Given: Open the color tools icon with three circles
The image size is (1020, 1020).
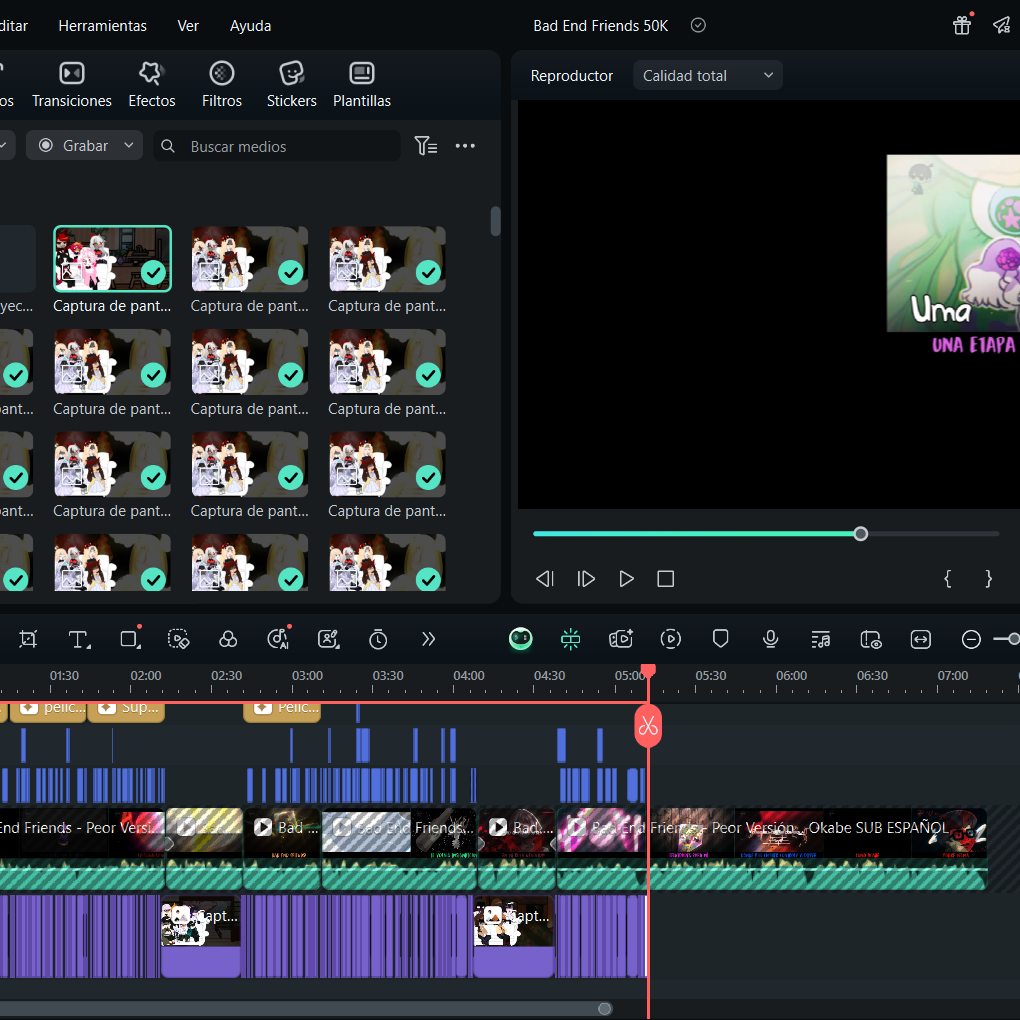Looking at the screenshot, I should (228, 639).
